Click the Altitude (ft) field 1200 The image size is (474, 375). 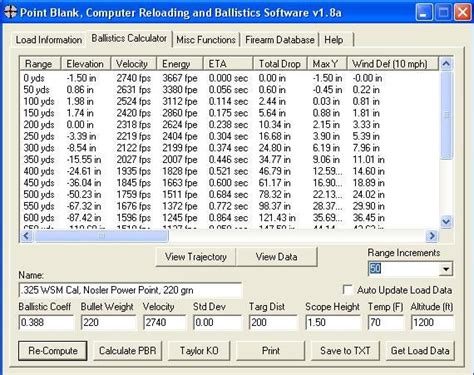tap(432, 322)
